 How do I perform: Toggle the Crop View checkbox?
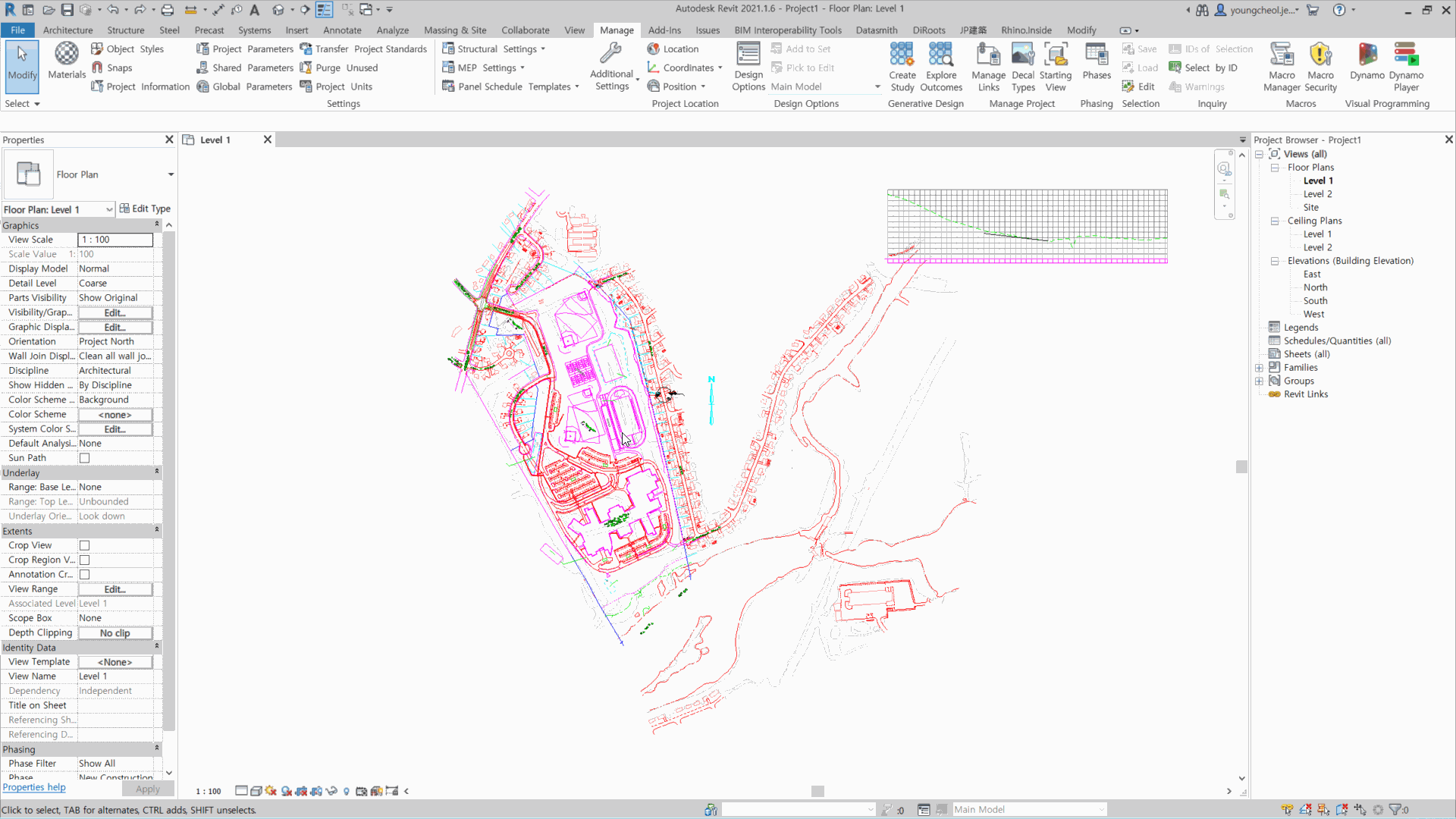coord(84,545)
